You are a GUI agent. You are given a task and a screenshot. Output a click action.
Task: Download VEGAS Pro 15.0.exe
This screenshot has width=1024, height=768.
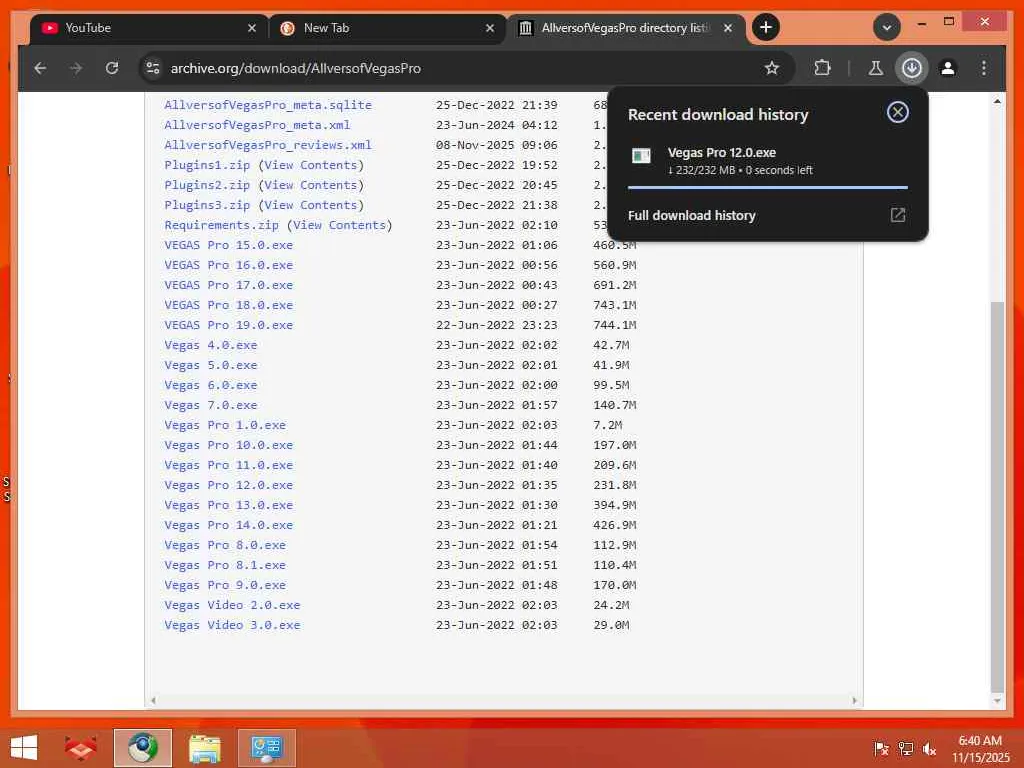pyautogui.click(x=229, y=245)
